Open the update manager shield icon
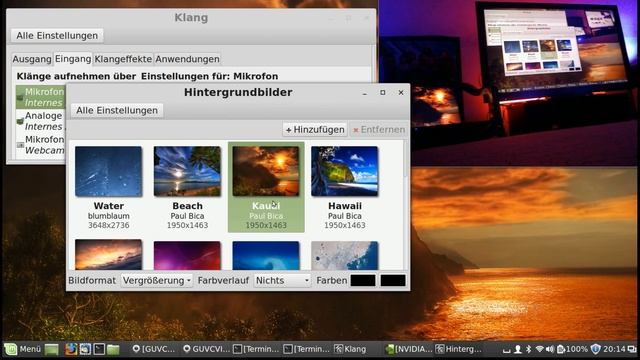 click(x=596, y=349)
